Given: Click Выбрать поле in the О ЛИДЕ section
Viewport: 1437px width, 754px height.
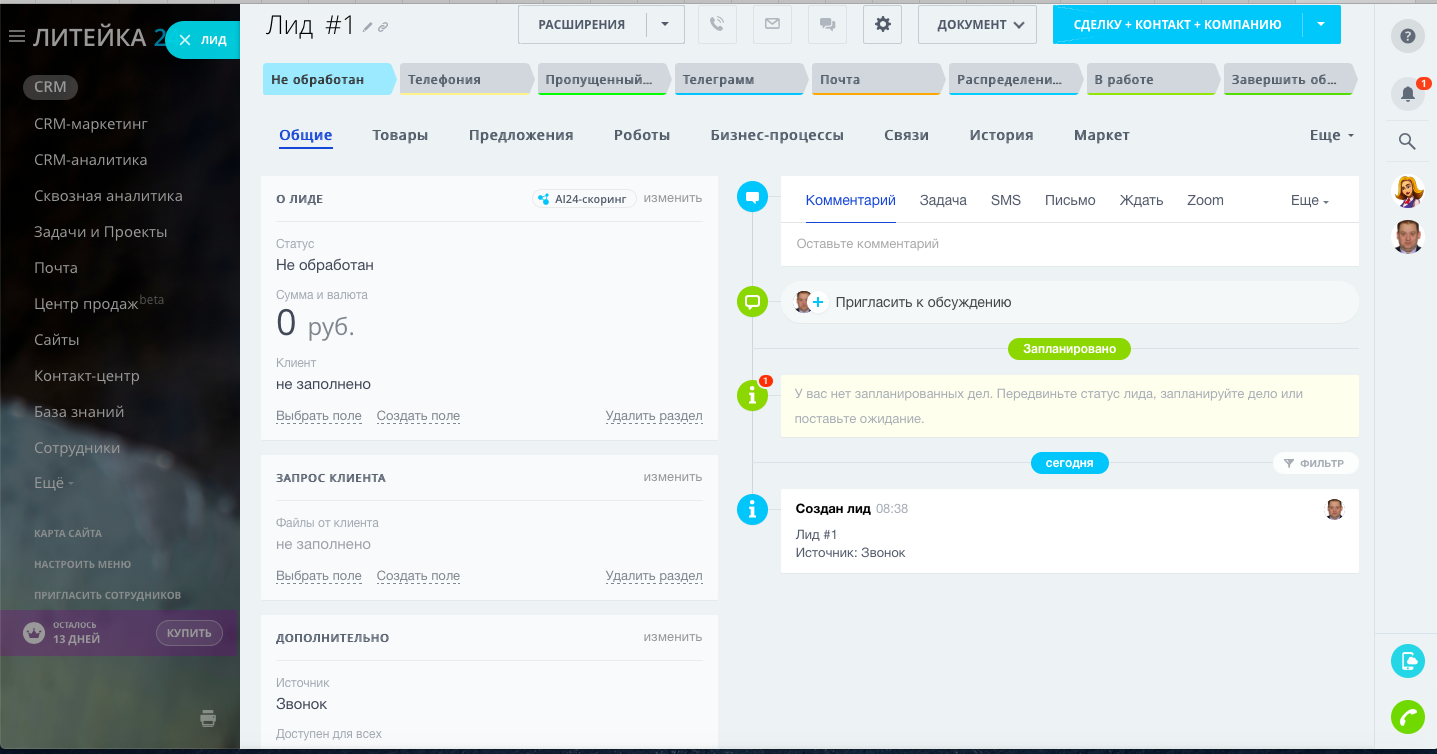Looking at the screenshot, I should (x=319, y=416).
